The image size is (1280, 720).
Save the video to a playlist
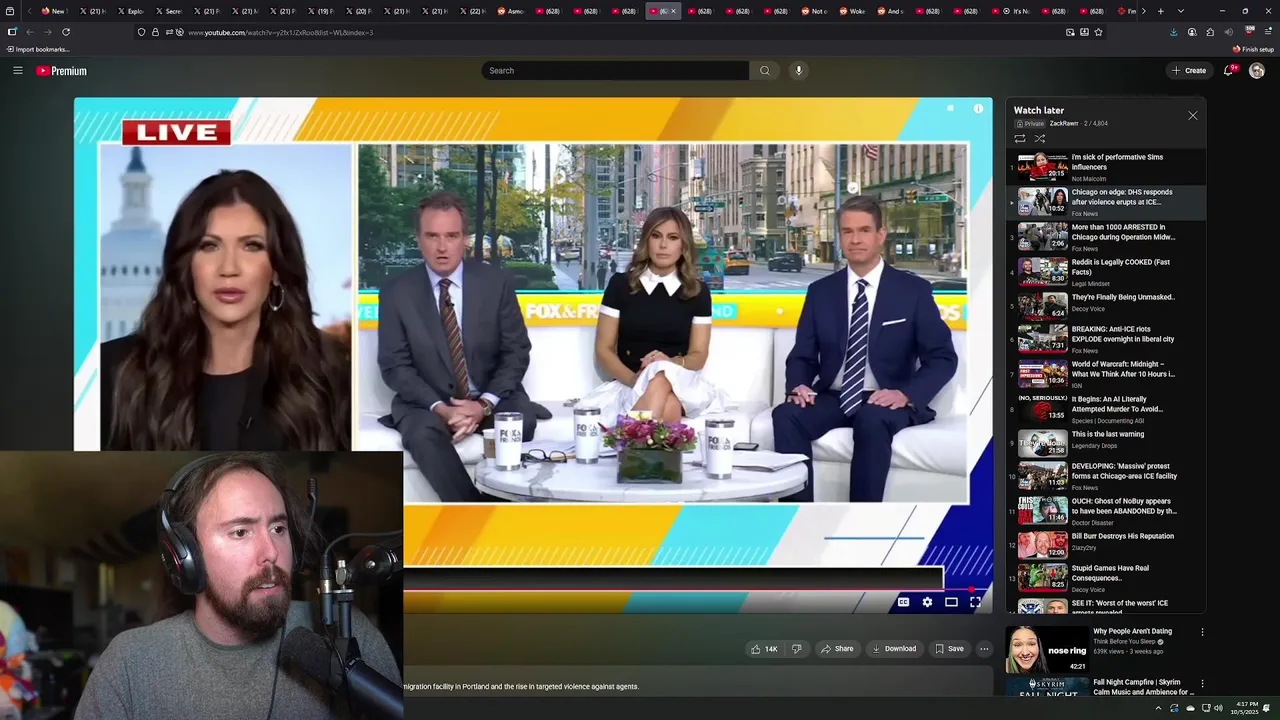tap(949, 649)
